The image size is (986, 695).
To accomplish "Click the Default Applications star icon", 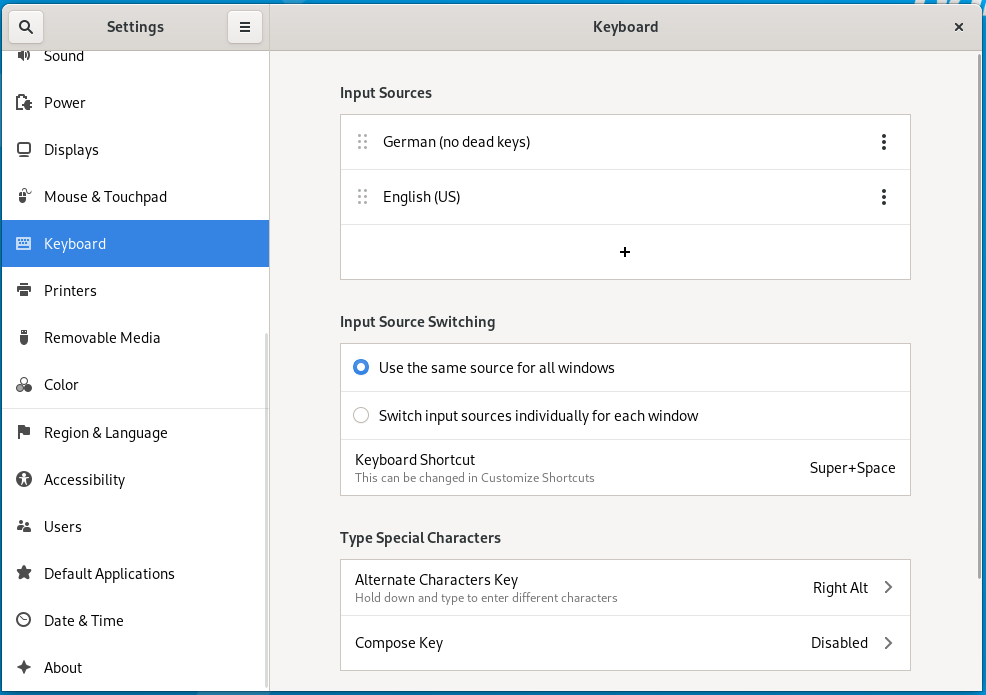I will 24,573.
